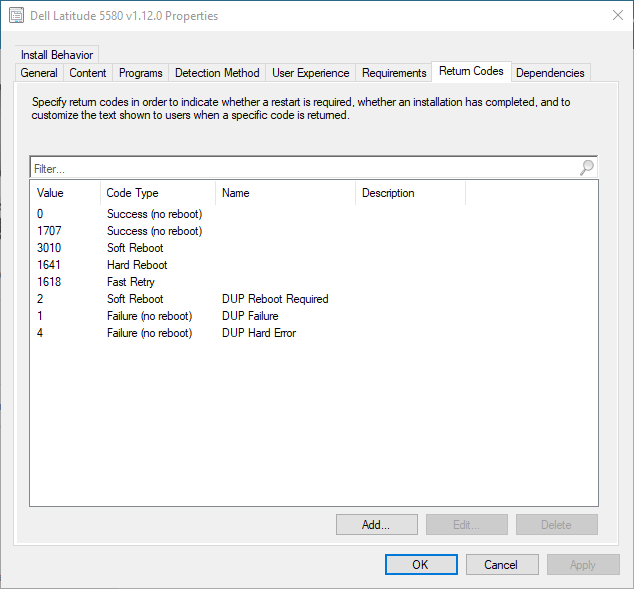Viewport: 634px width, 589px height.
Task: Switch to the General tab
Action: point(39,73)
